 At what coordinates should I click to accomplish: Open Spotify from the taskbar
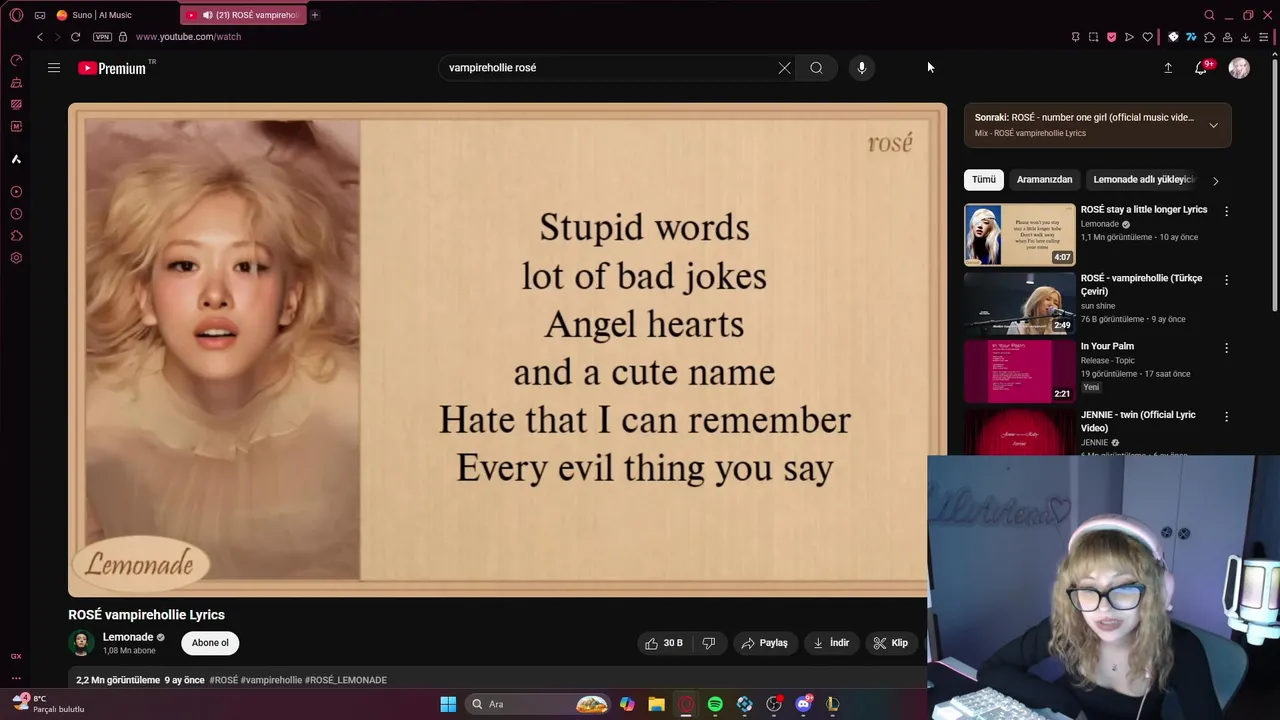[x=715, y=704]
